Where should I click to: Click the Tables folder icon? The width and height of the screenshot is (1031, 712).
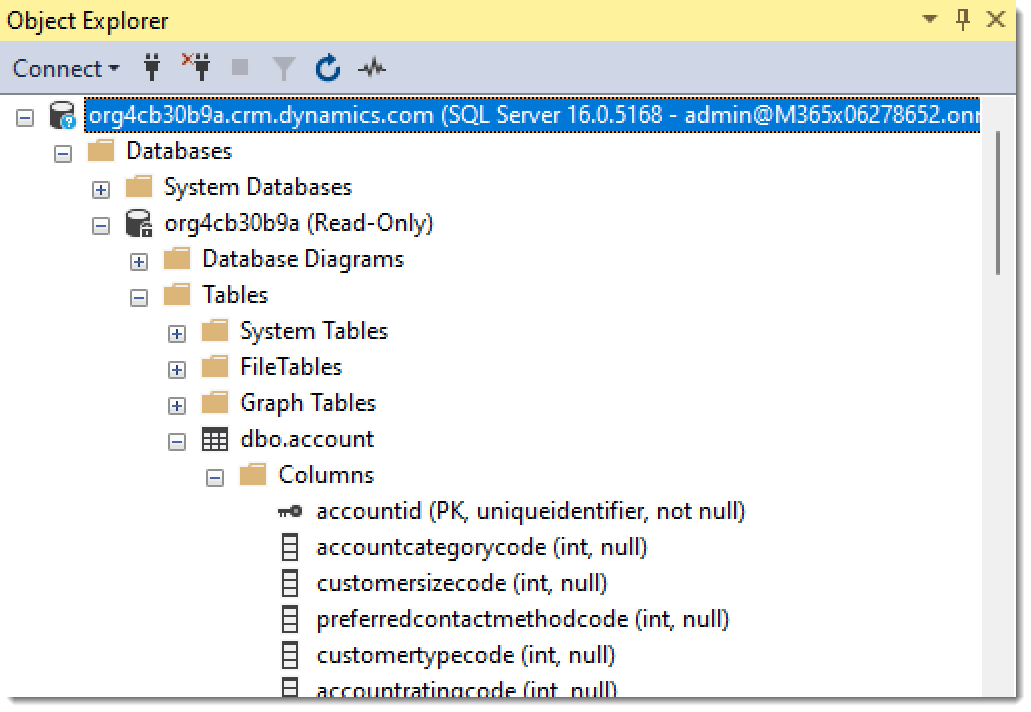click(177, 295)
